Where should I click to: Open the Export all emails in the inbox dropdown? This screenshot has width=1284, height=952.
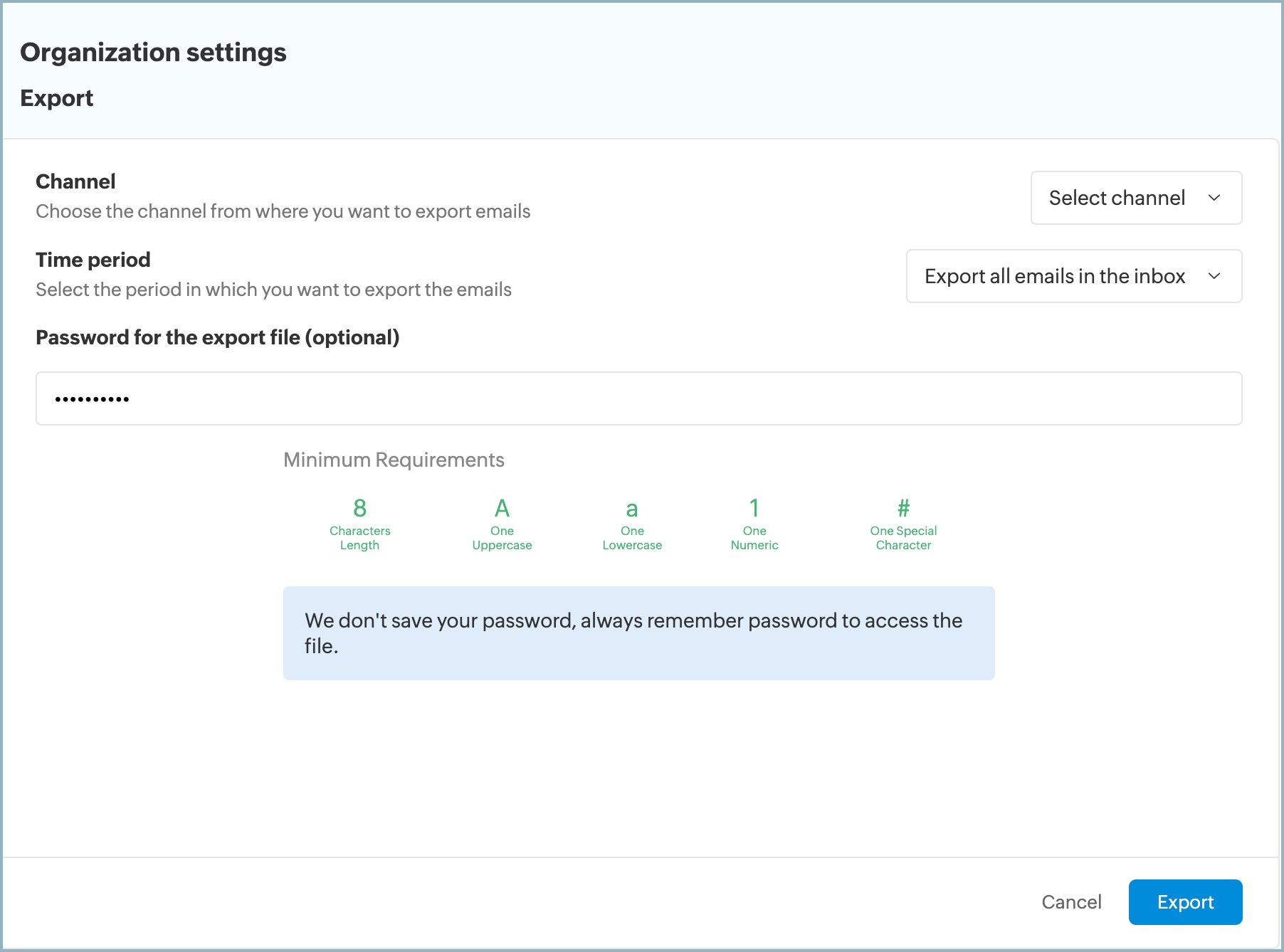(1073, 276)
